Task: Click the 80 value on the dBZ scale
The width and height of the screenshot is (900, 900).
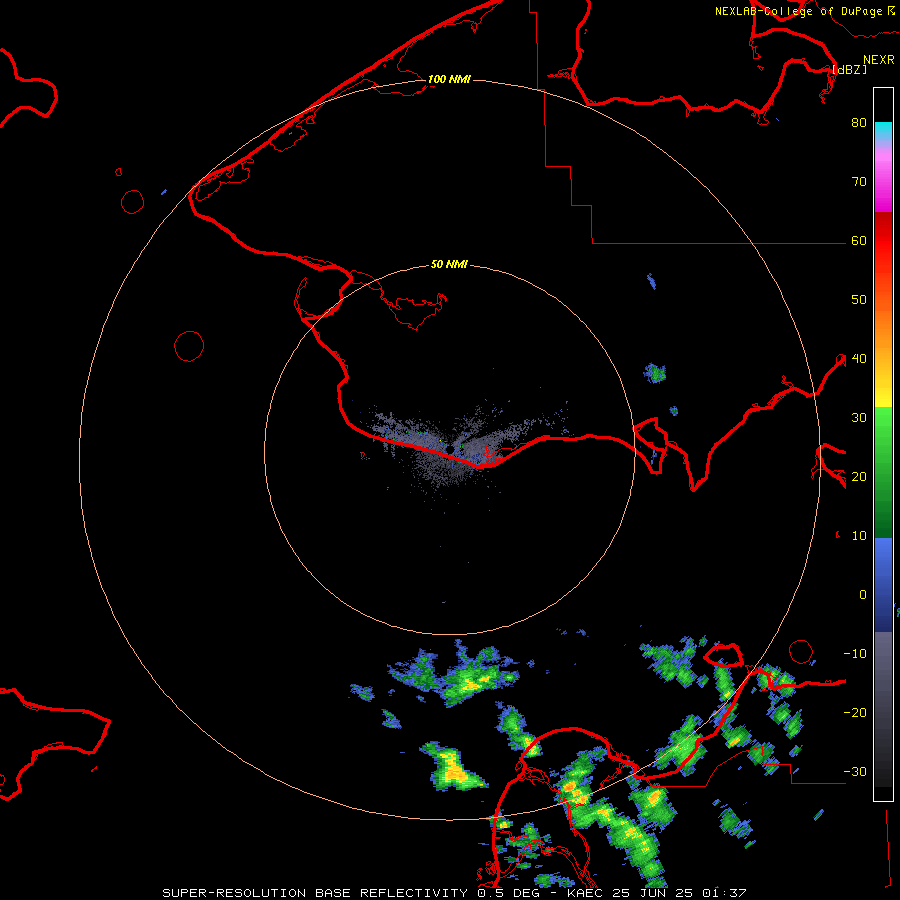Action: (x=859, y=123)
